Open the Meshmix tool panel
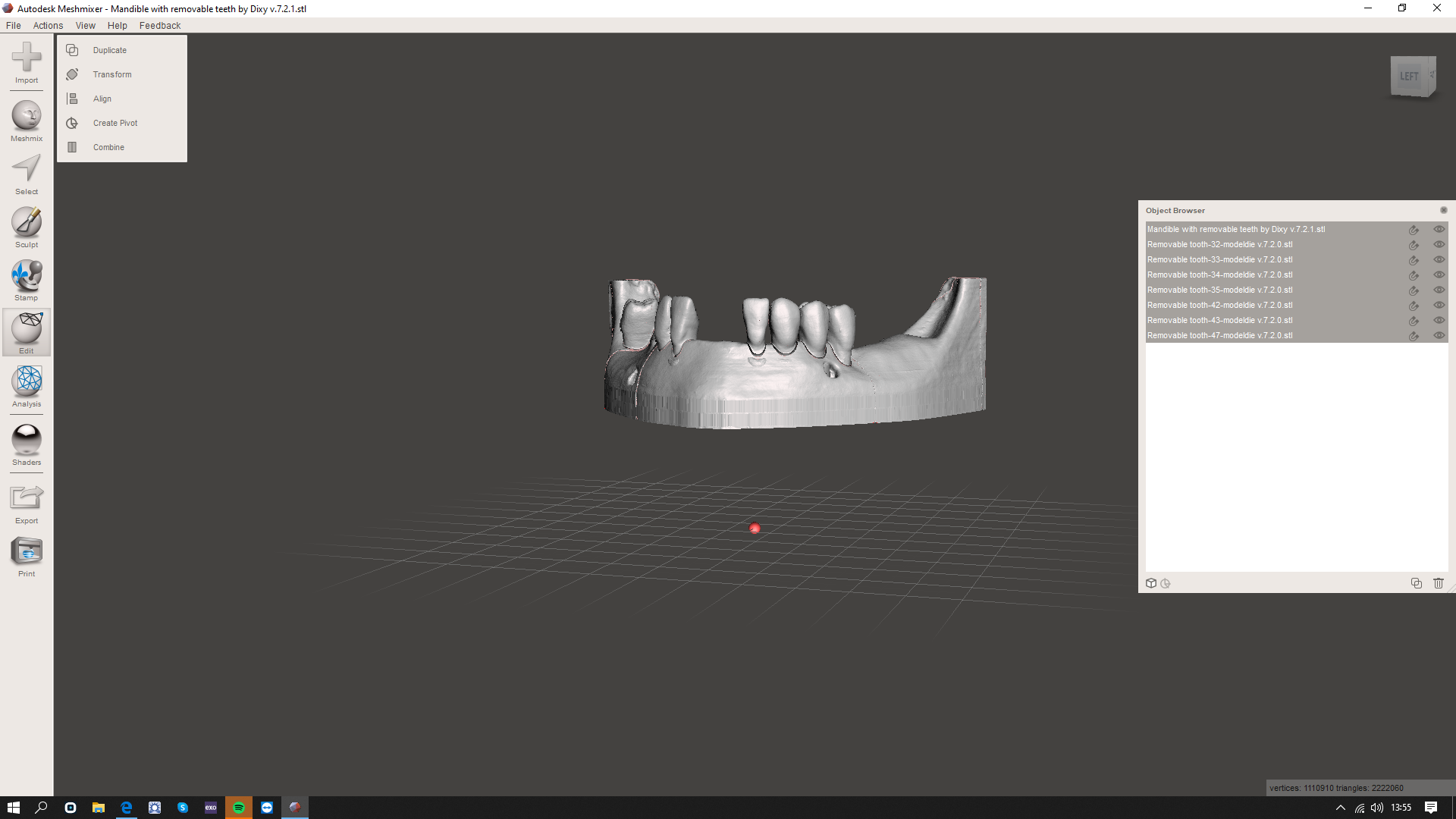Screen dimensions: 1456x819 (26, 119)
